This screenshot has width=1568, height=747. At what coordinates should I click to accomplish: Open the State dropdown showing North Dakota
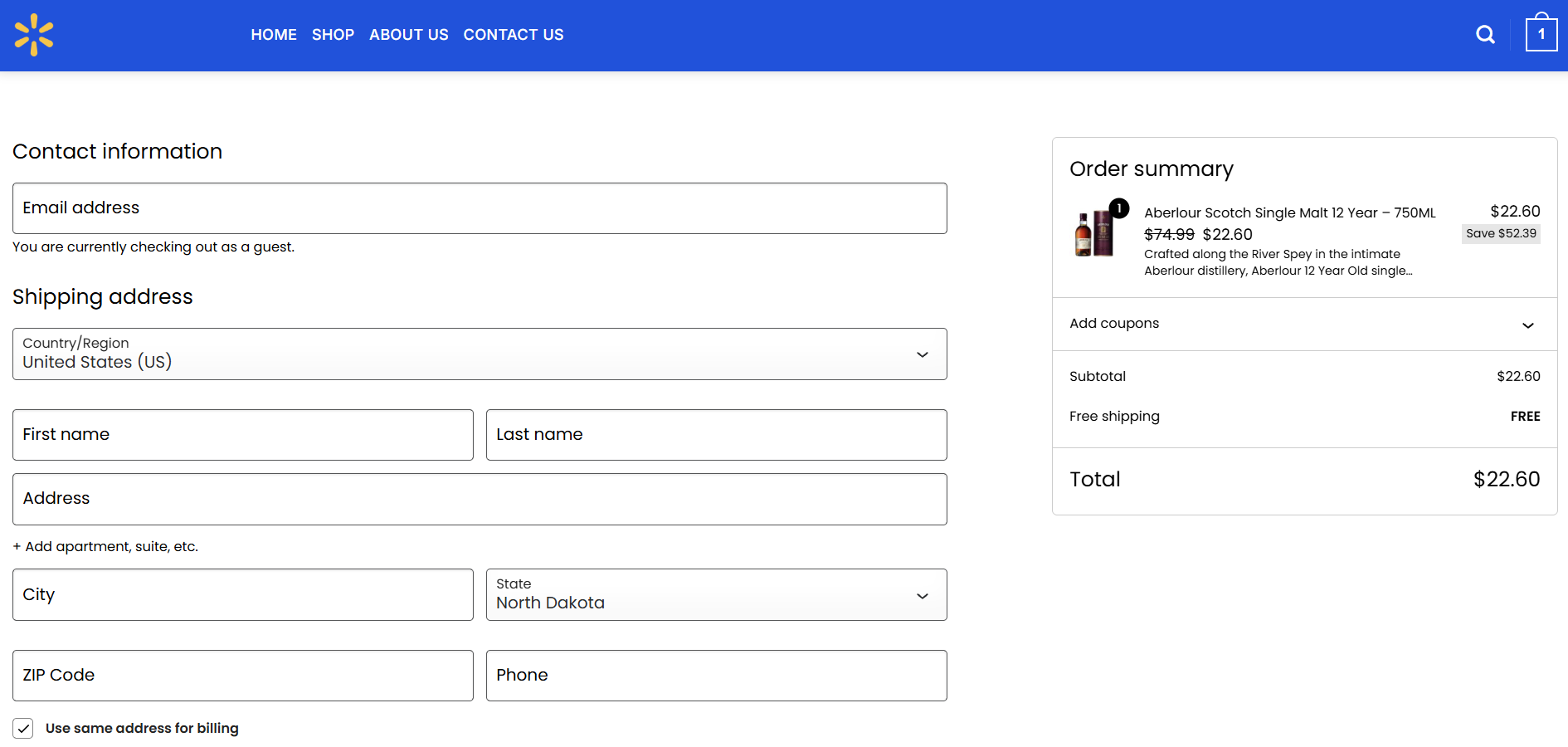click(x=717, y=594)
